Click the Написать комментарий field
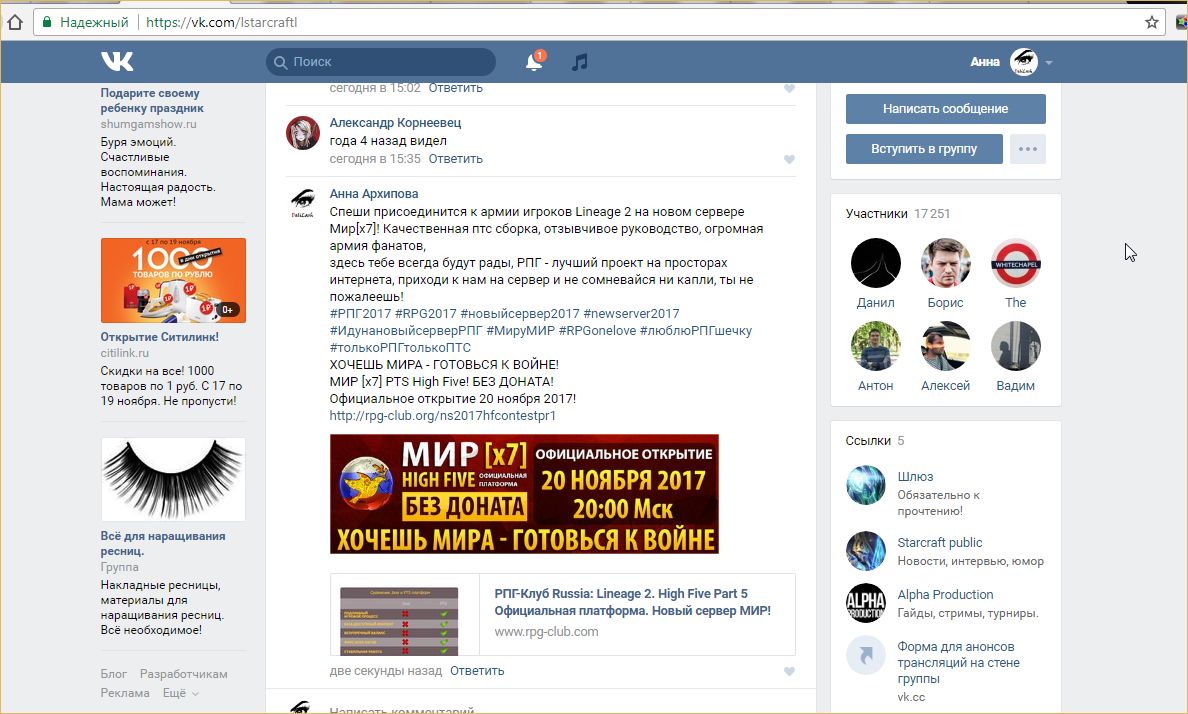The width and height of the screenshot is (1188, 714). [x=402, y=710]
